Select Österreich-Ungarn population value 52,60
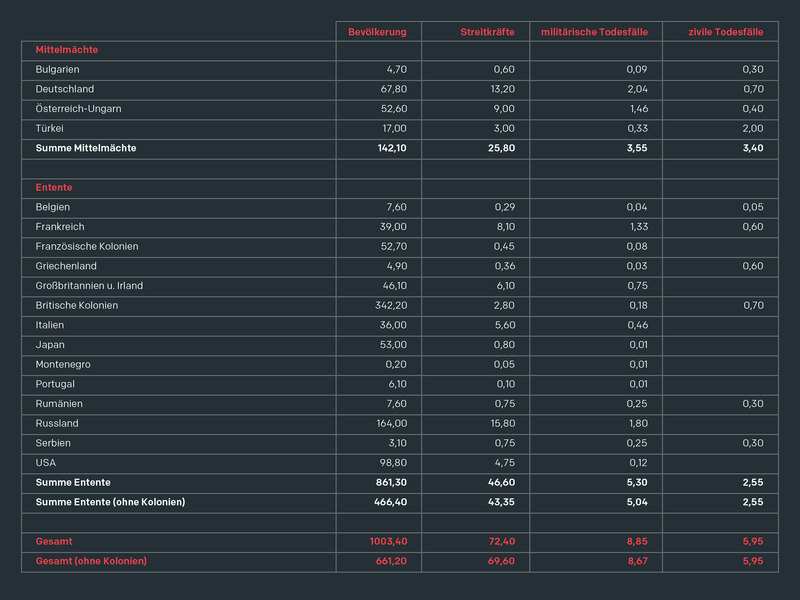This screenshot has height=600, width=800. (394, 109)
